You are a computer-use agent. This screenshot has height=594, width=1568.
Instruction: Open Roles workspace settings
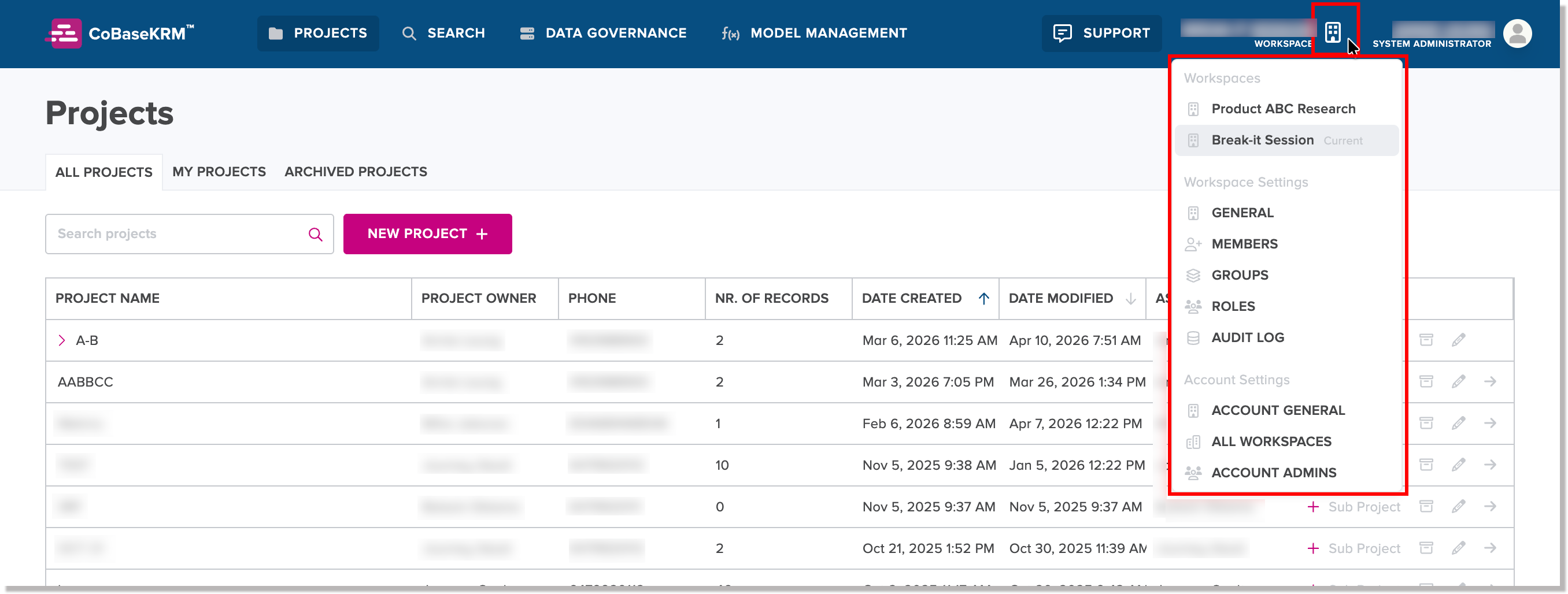click(x=1286, y=306)
